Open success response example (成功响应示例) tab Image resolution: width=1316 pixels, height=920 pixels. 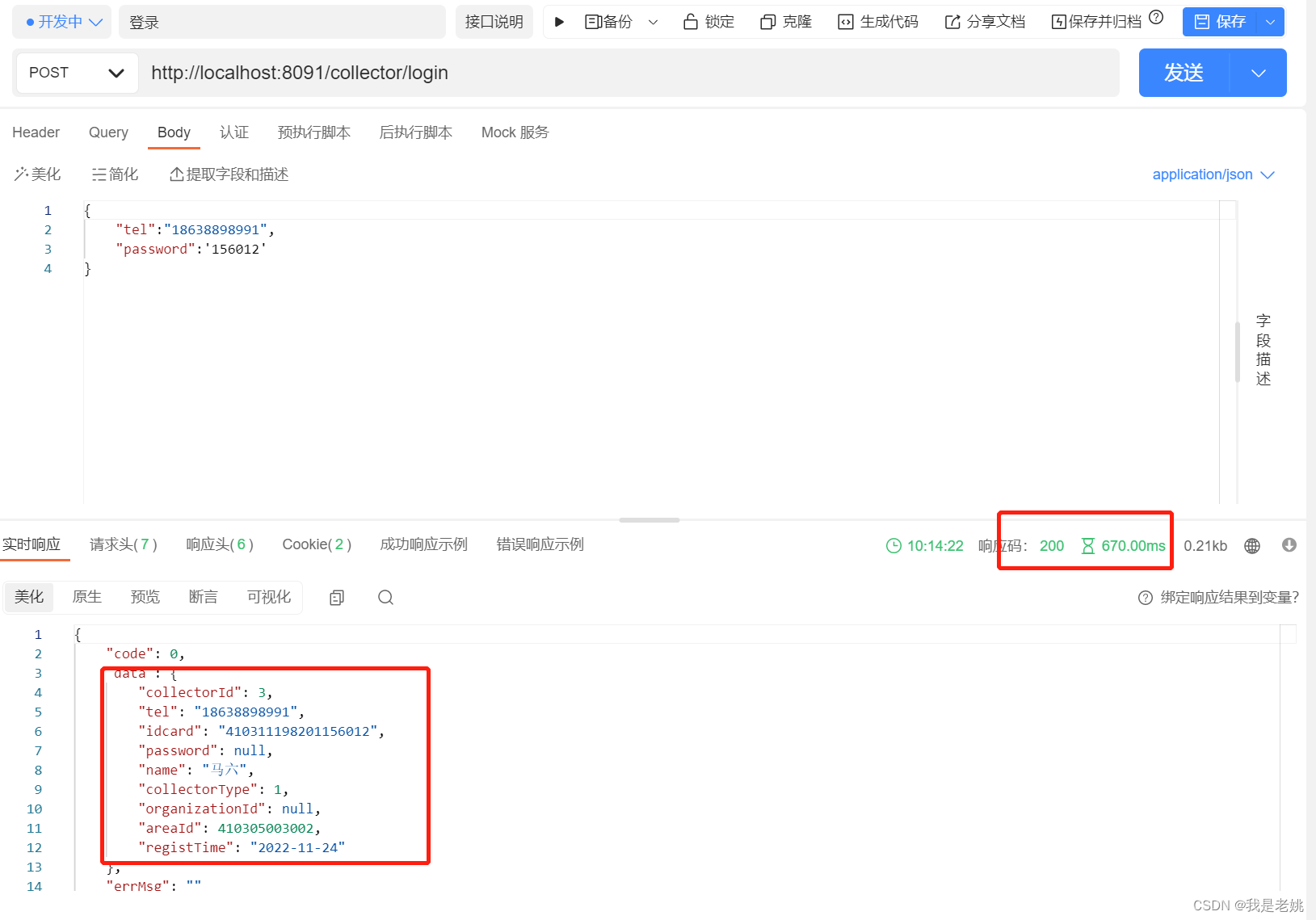coord(423,544)
